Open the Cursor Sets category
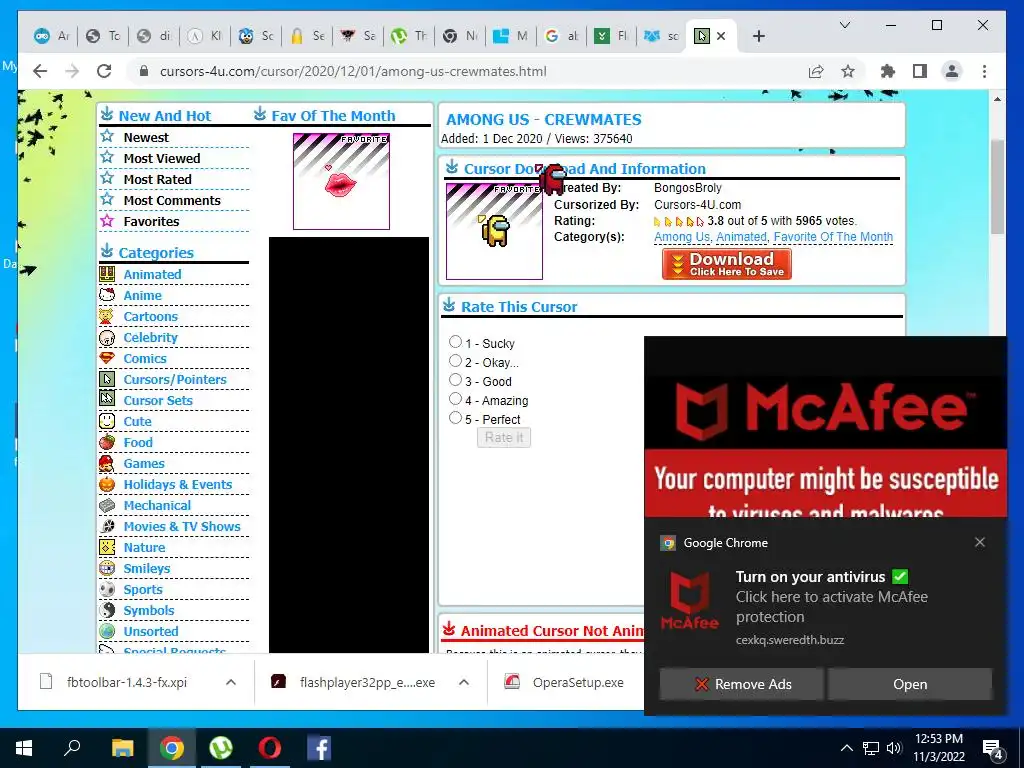The height and width of the screenshot is (768, 1024). tap(158, 400)
